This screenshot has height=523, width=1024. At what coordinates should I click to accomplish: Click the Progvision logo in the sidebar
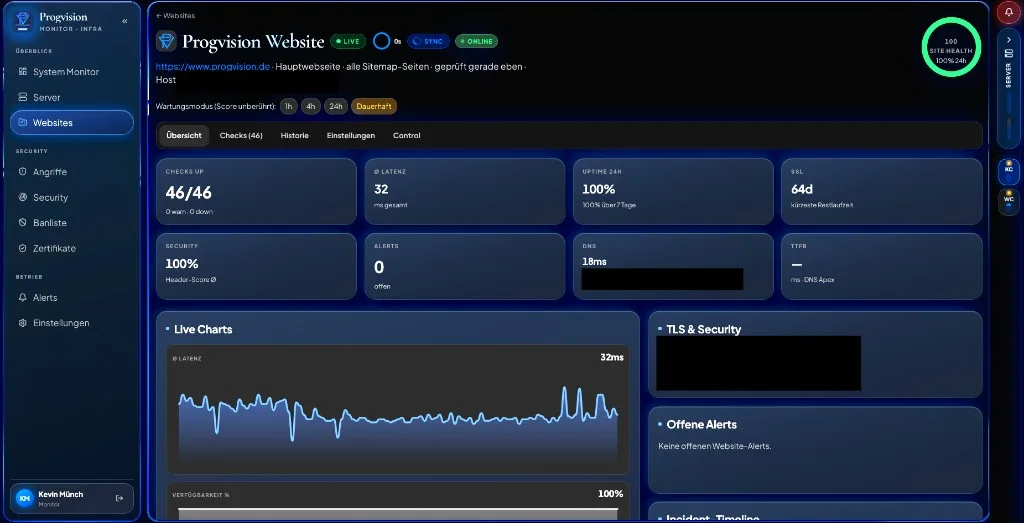point(23,21)
